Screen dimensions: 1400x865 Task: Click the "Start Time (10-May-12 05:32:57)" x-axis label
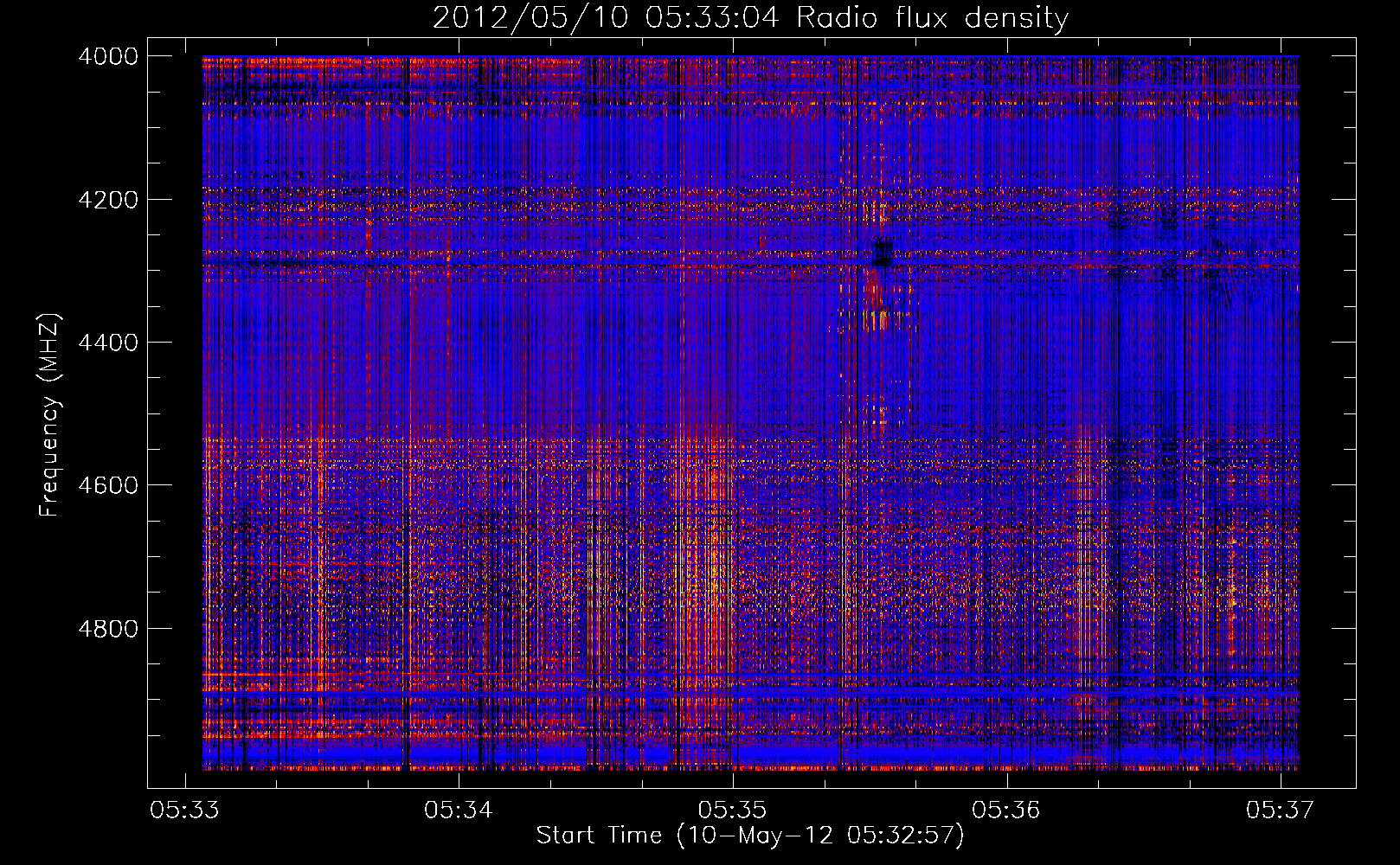(x=750, y=836)
